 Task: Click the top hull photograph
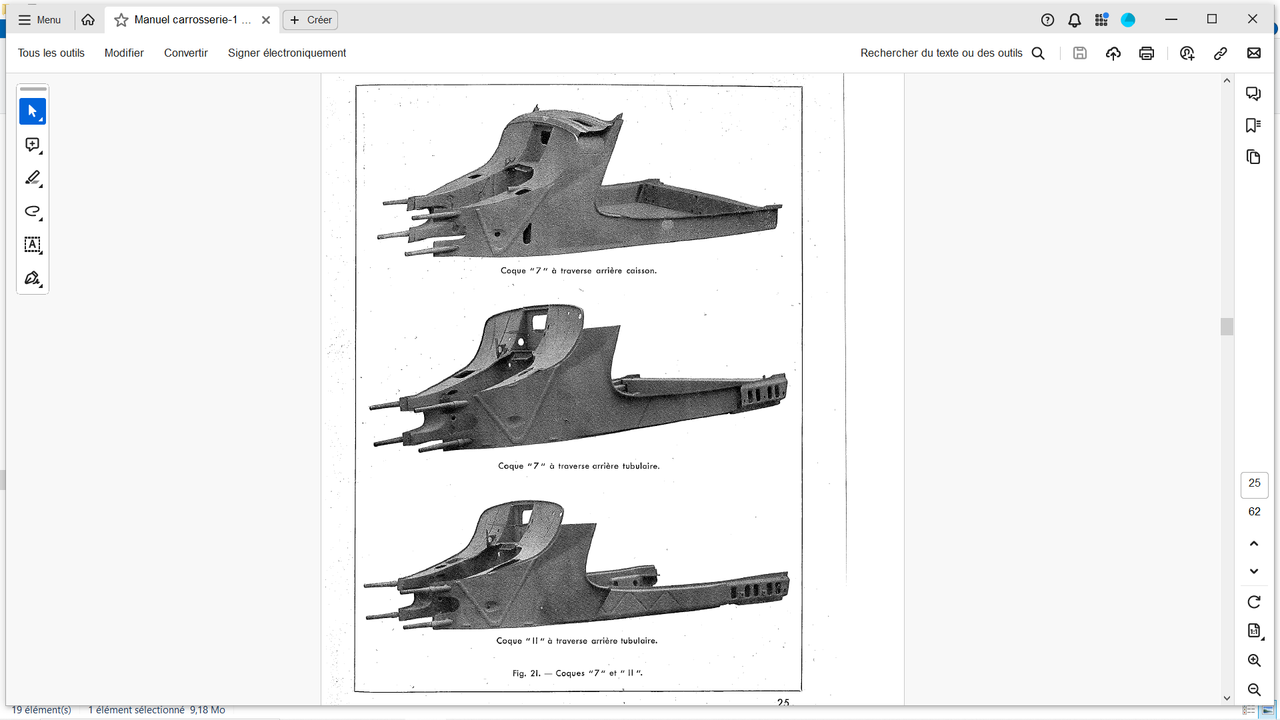click(580, 181)
